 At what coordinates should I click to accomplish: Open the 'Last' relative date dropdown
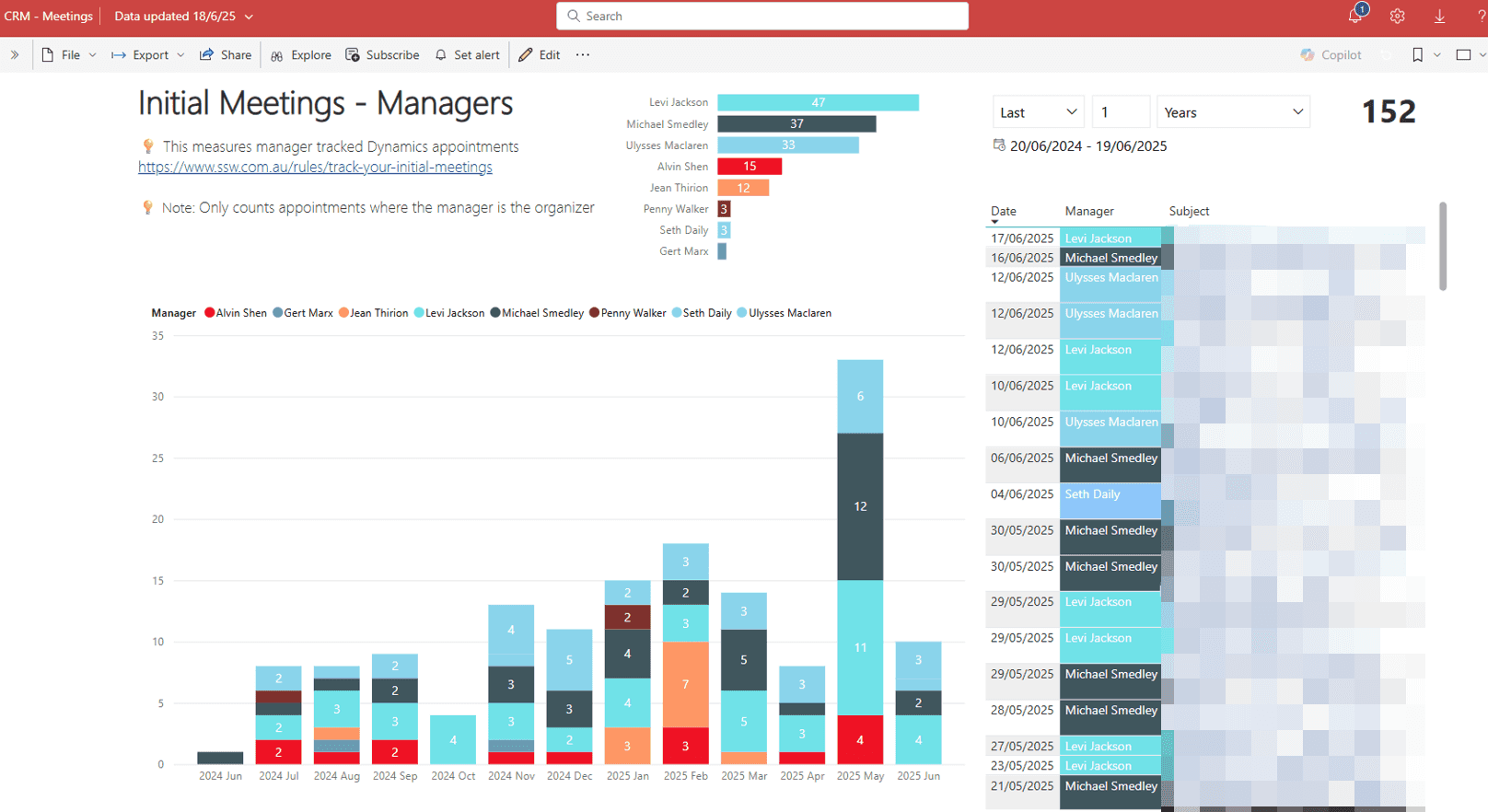[1038, 112]
